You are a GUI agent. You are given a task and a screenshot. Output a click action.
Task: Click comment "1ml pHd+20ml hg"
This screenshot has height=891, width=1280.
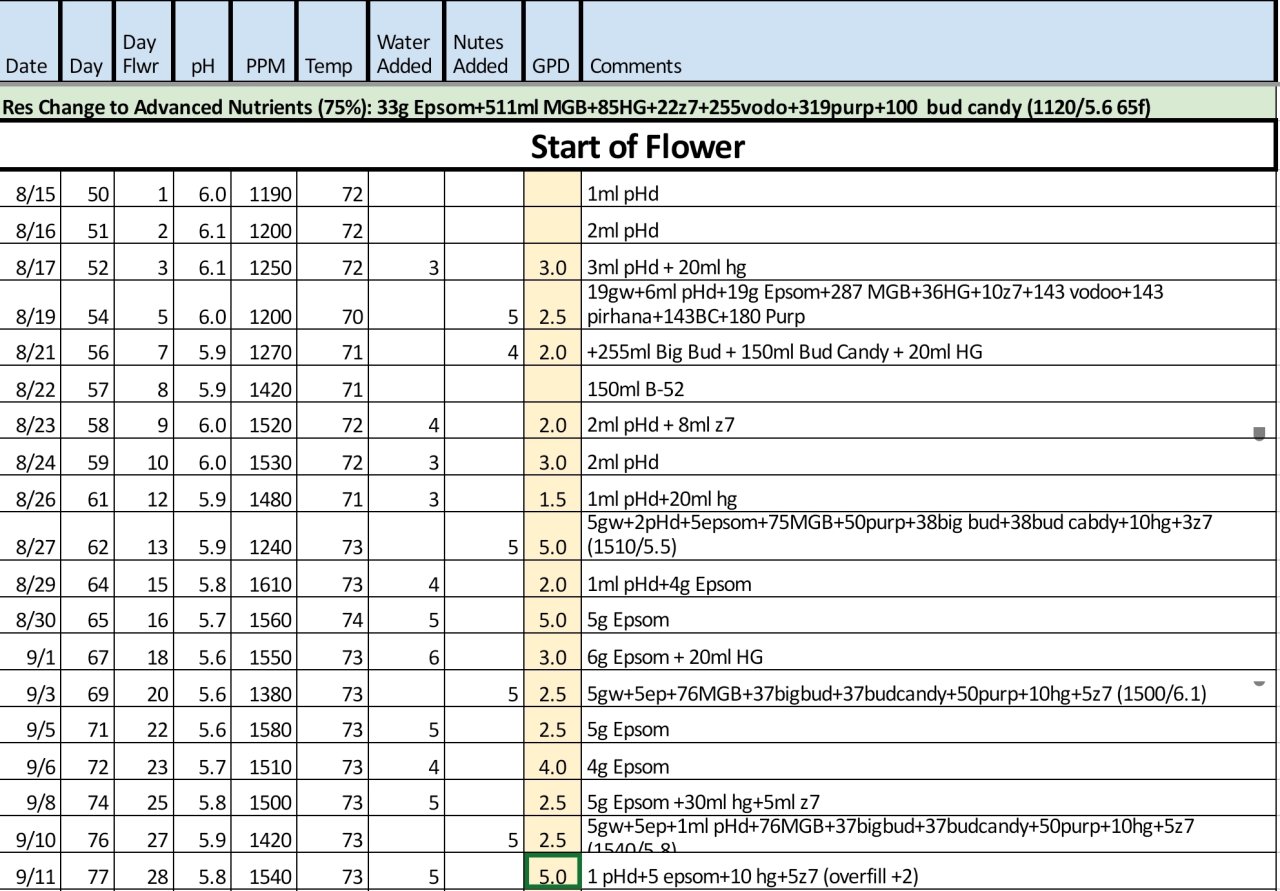pos(663,500)
